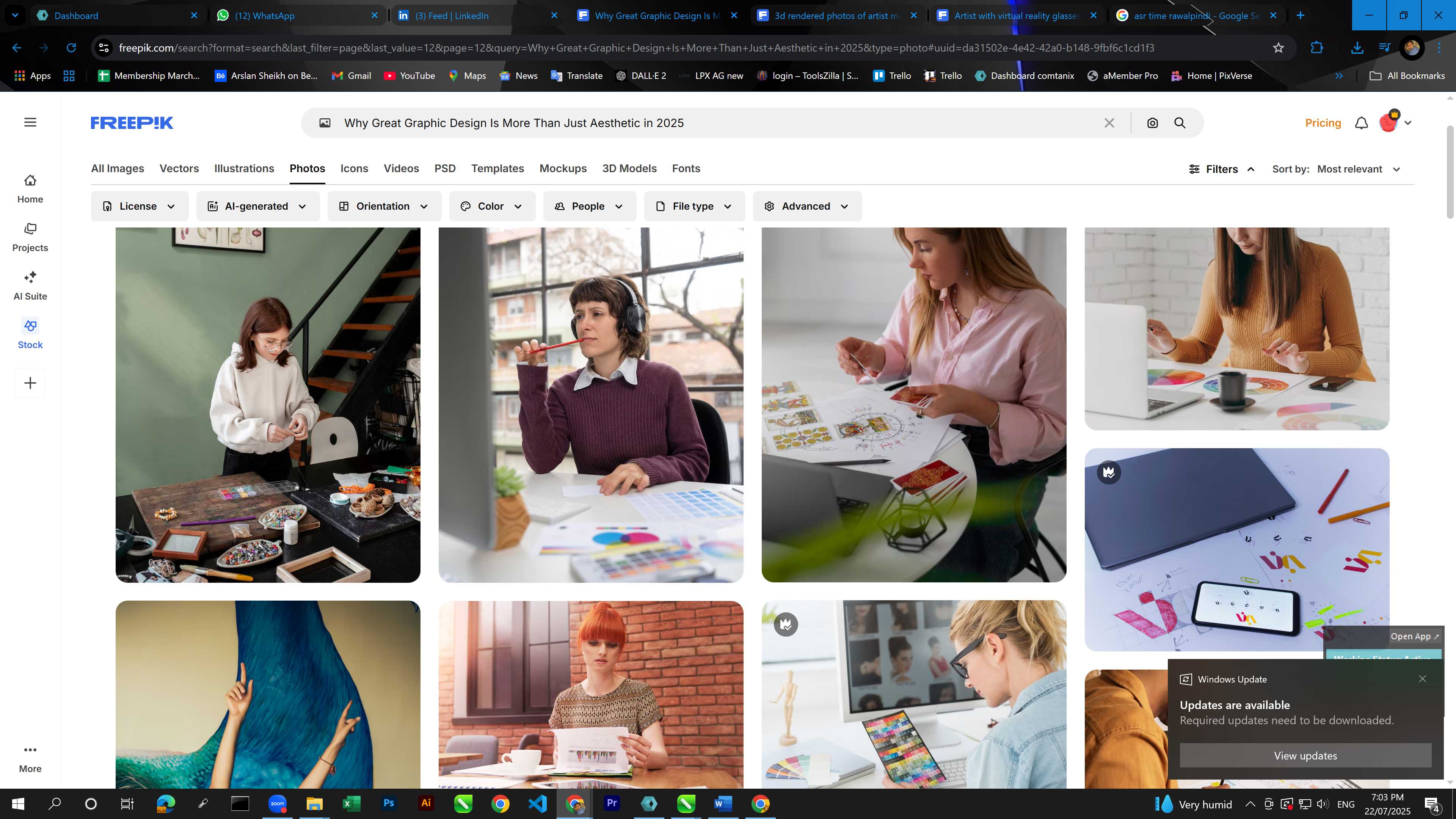Open the License filter dropdown
The image size is (1456, 819).
[140, 206]
